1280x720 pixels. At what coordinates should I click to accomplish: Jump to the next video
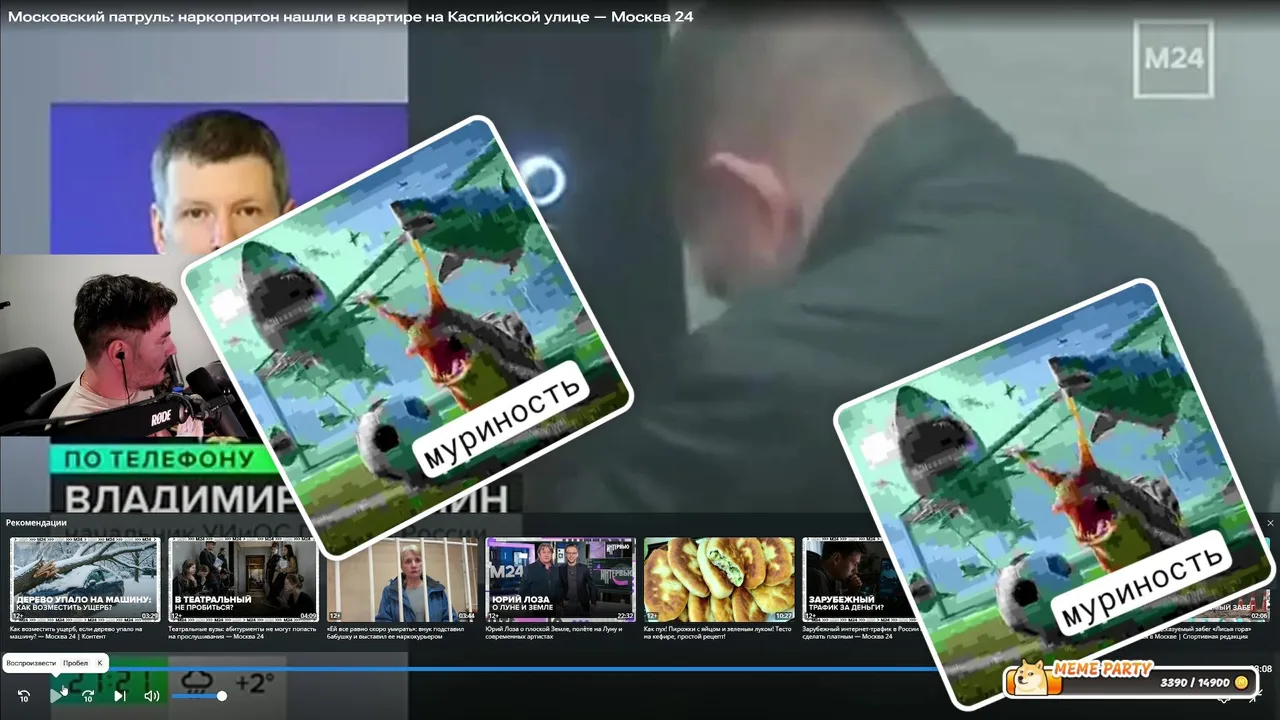[x=120, y=696]
